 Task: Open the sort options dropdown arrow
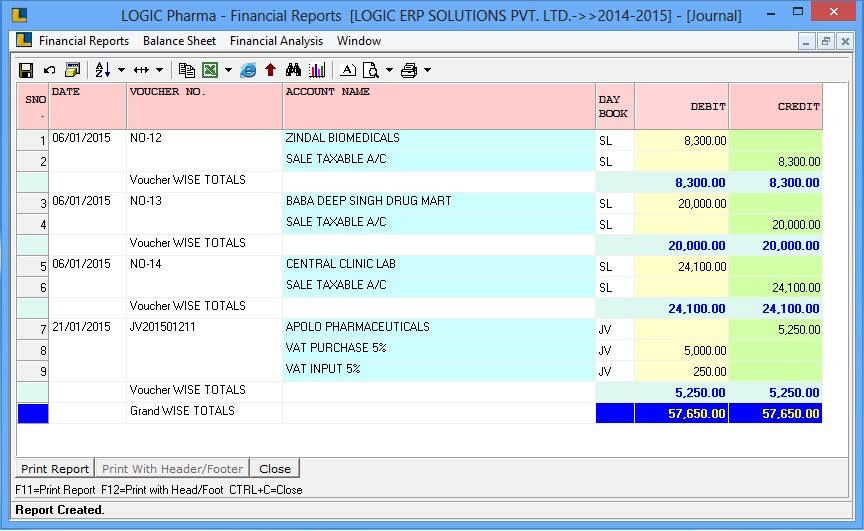[x=121, y=70]
